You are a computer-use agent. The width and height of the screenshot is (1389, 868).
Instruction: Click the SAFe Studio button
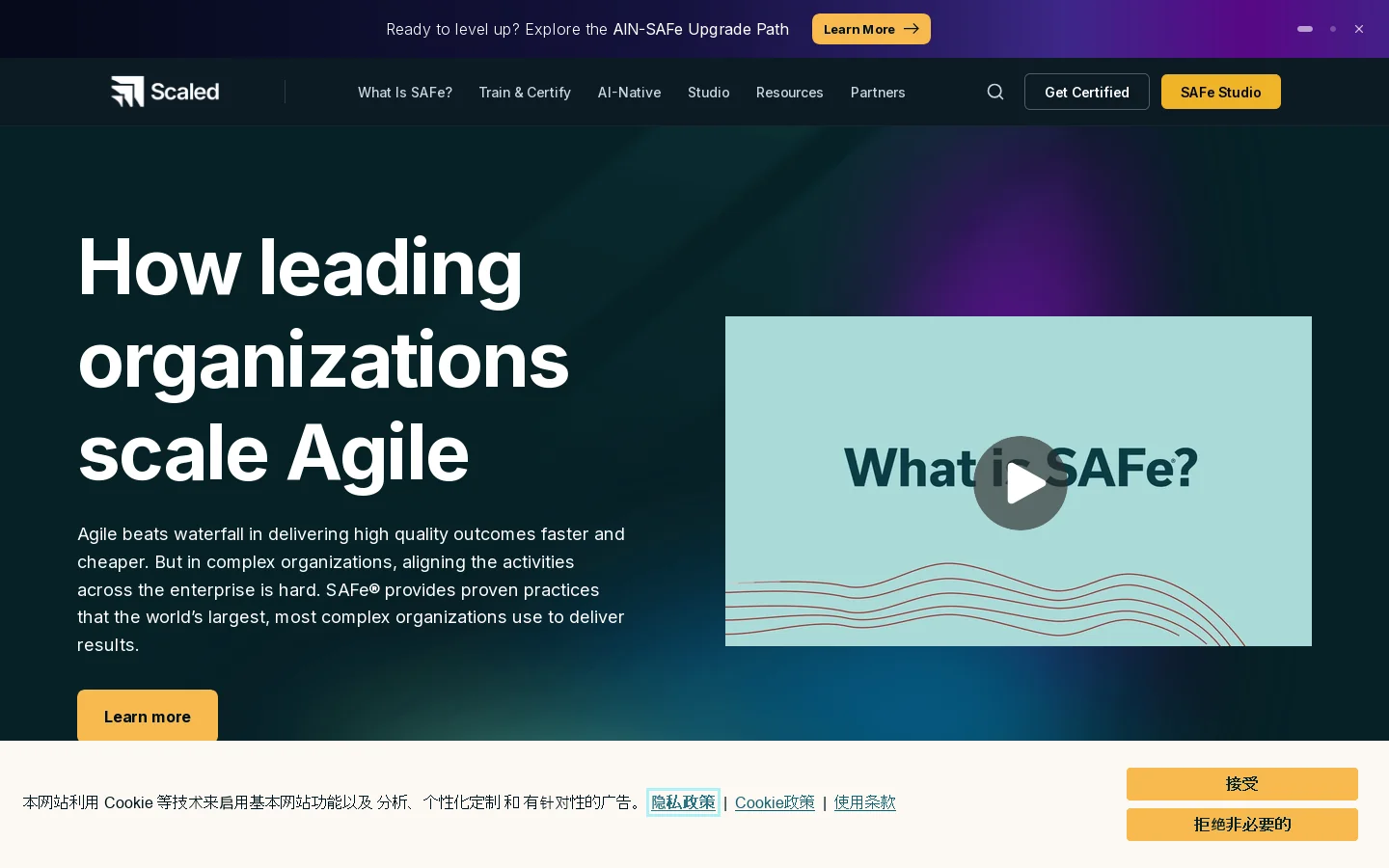(x=1221, y=92)
